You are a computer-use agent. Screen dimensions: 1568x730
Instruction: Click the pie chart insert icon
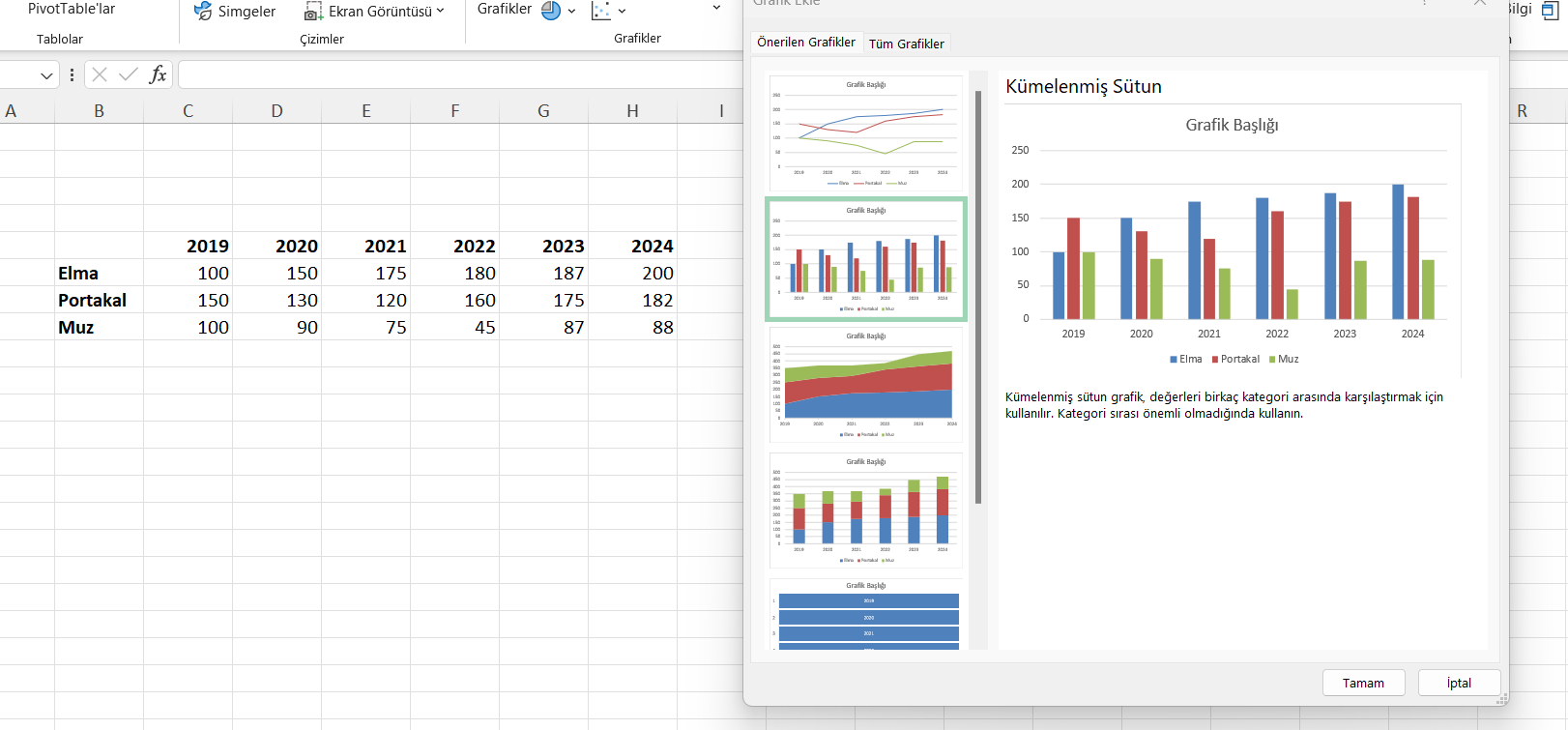coord(551,11)
